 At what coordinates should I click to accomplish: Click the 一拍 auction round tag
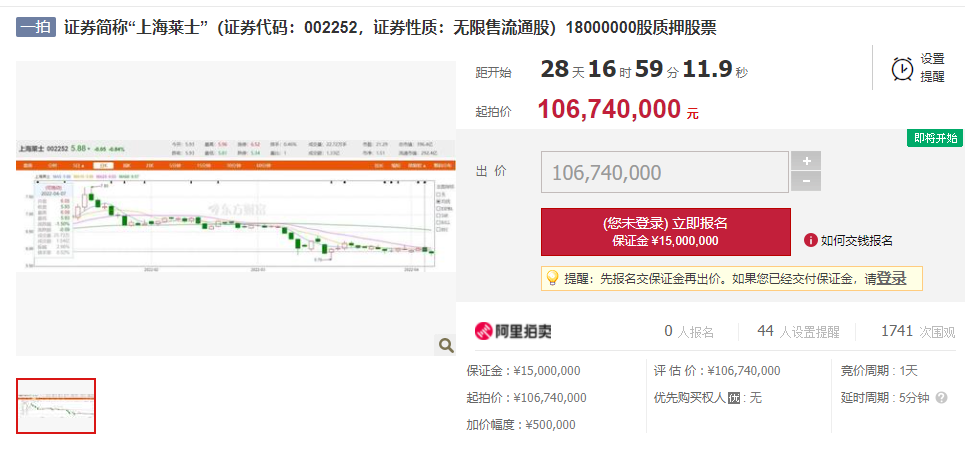point(36,28)
